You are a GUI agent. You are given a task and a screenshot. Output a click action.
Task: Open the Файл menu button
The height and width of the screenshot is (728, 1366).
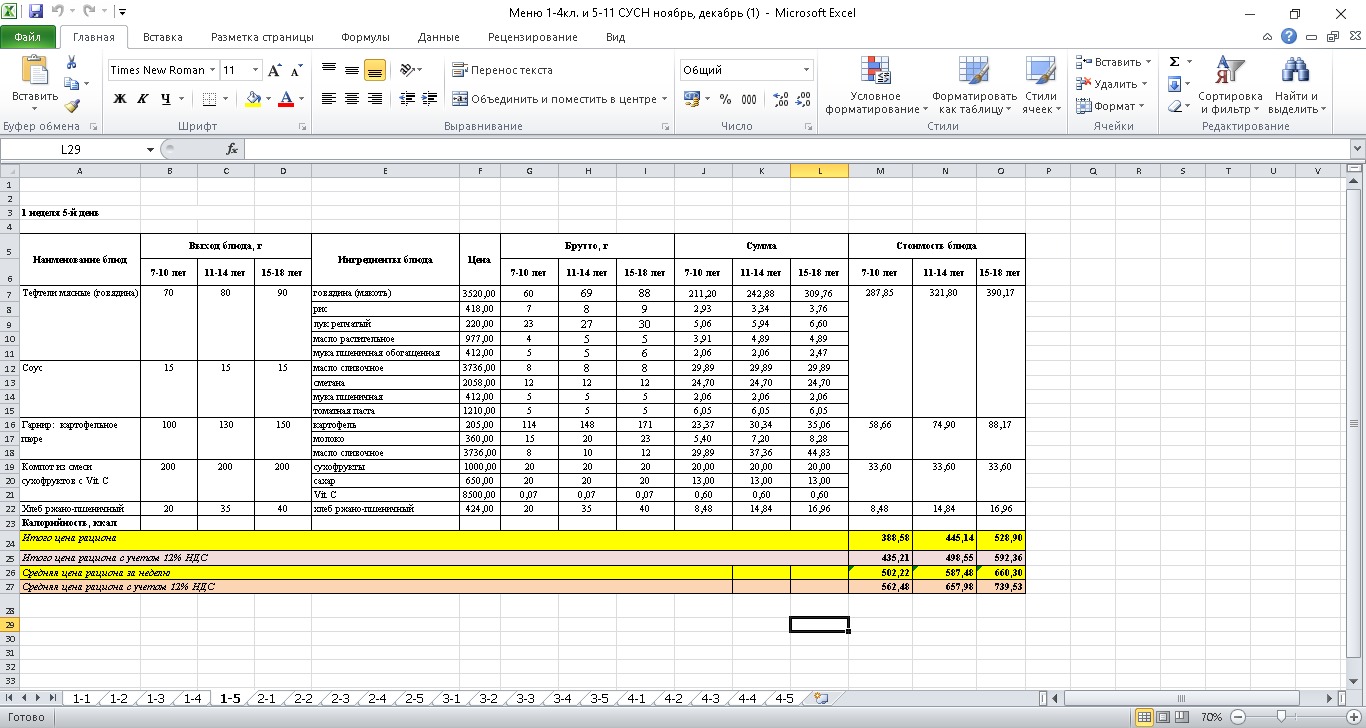tap(28, 37)
